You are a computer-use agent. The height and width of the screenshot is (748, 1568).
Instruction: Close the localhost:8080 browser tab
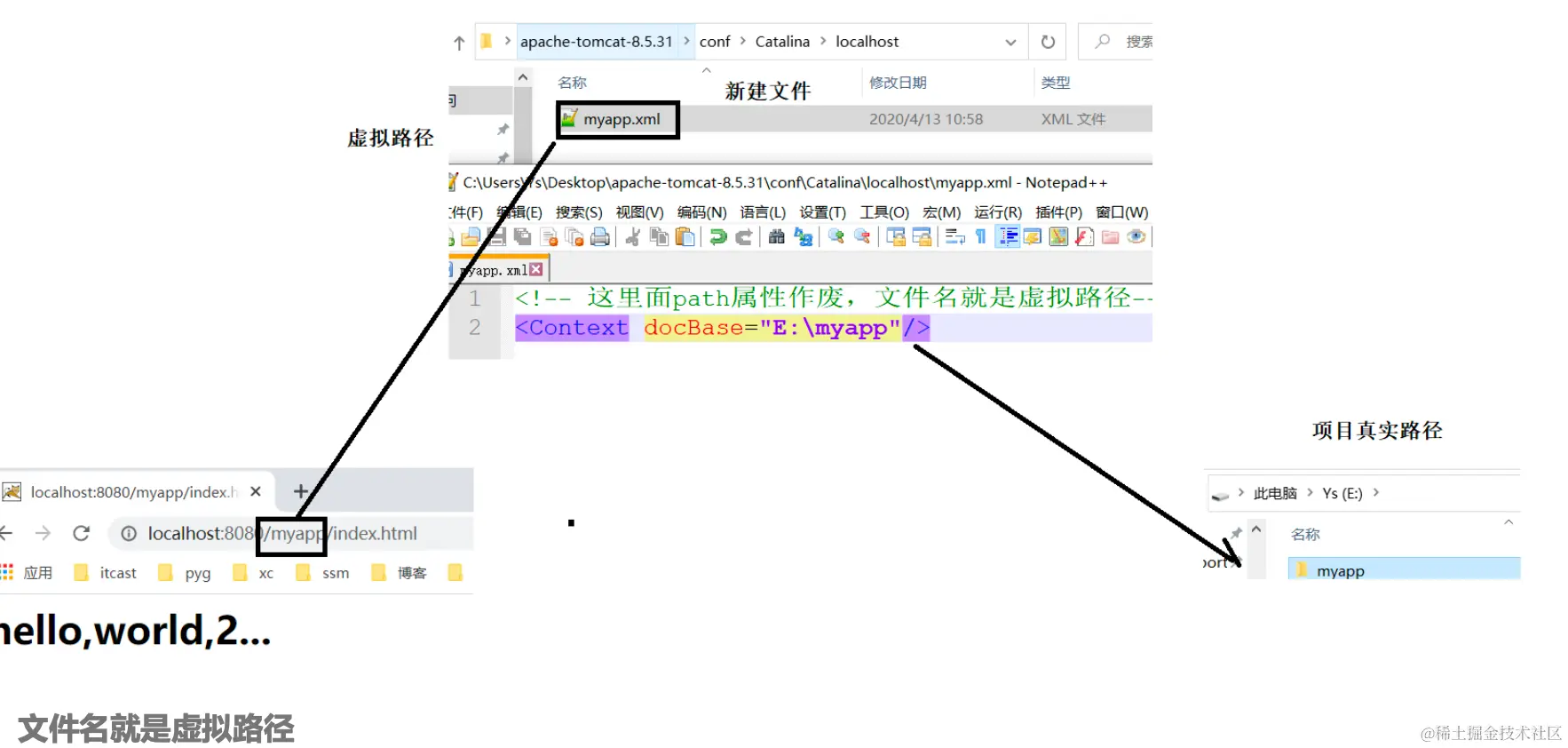256,491
